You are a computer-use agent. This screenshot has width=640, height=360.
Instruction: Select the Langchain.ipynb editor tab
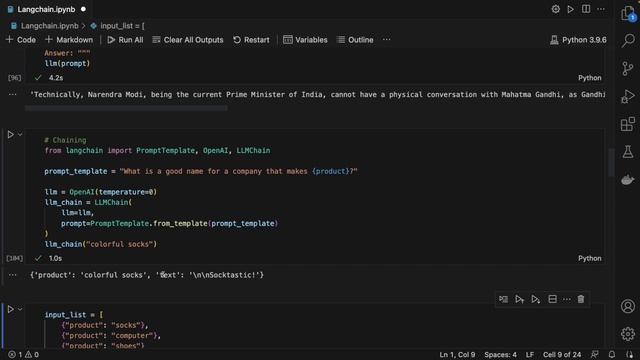click(x=46, y=9)
